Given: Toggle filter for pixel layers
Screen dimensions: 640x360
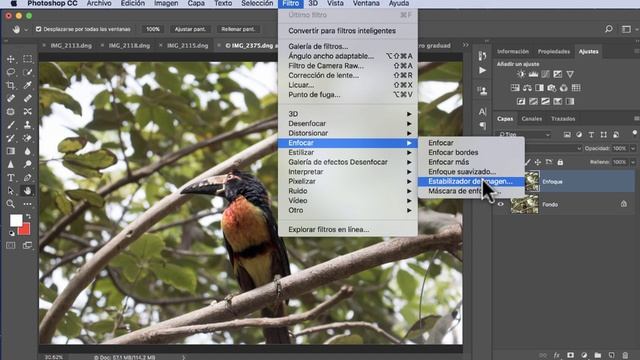Looking at the screenshot, I should click(567, 134).
